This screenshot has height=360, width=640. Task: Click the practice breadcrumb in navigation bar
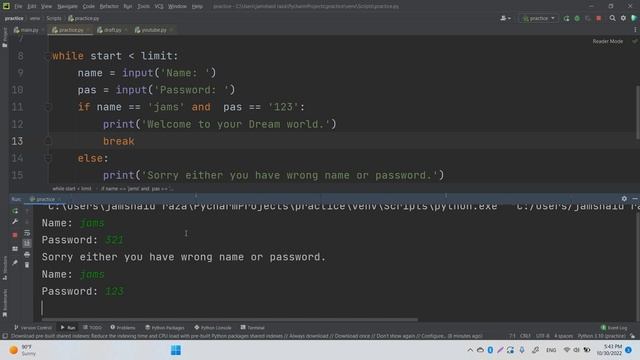(14, 18)
